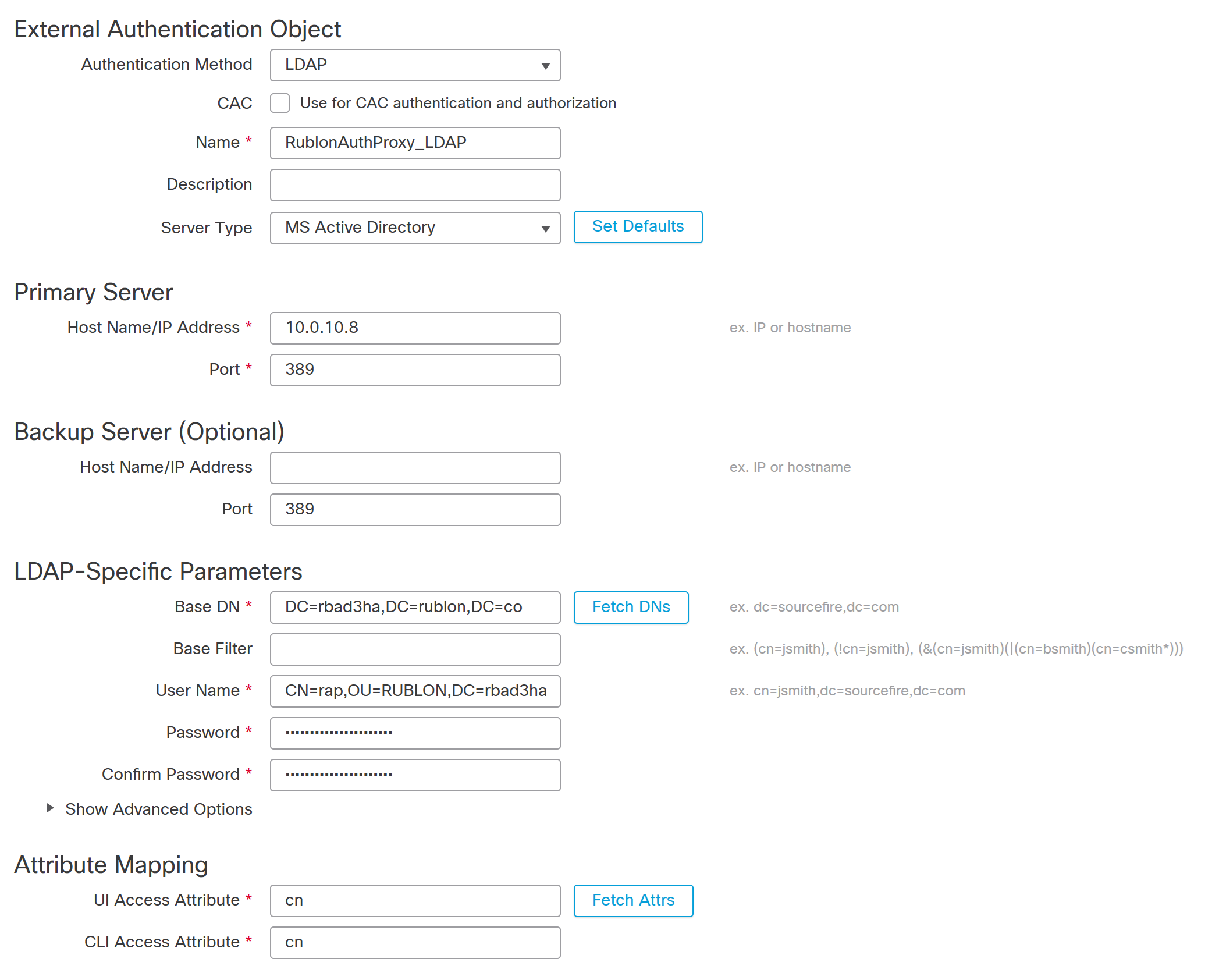Screen dimensions: 1219x980
Task: Click the Primary Server host address field
Action: pos(415,328)
